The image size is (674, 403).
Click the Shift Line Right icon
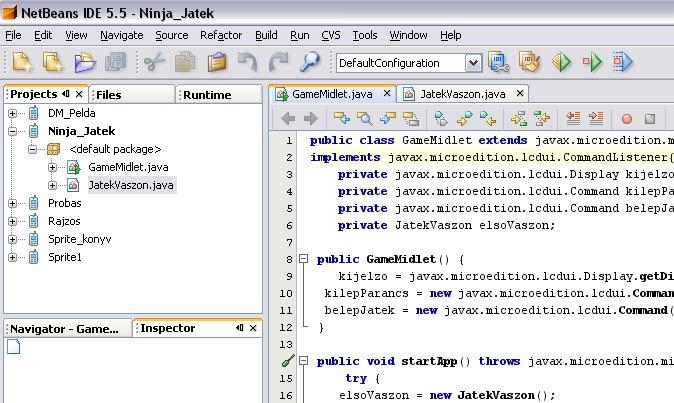click(x=596, y=119)
